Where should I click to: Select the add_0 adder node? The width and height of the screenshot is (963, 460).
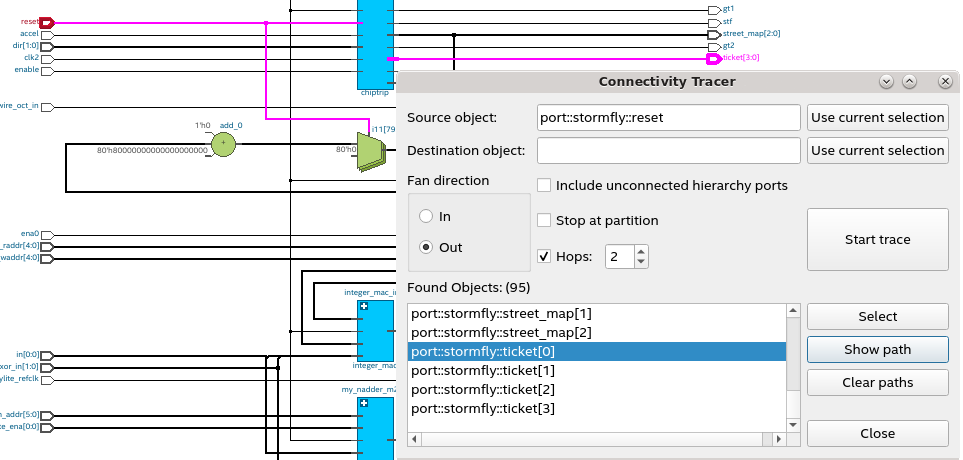pyautogui.click(x=224, y=144)
